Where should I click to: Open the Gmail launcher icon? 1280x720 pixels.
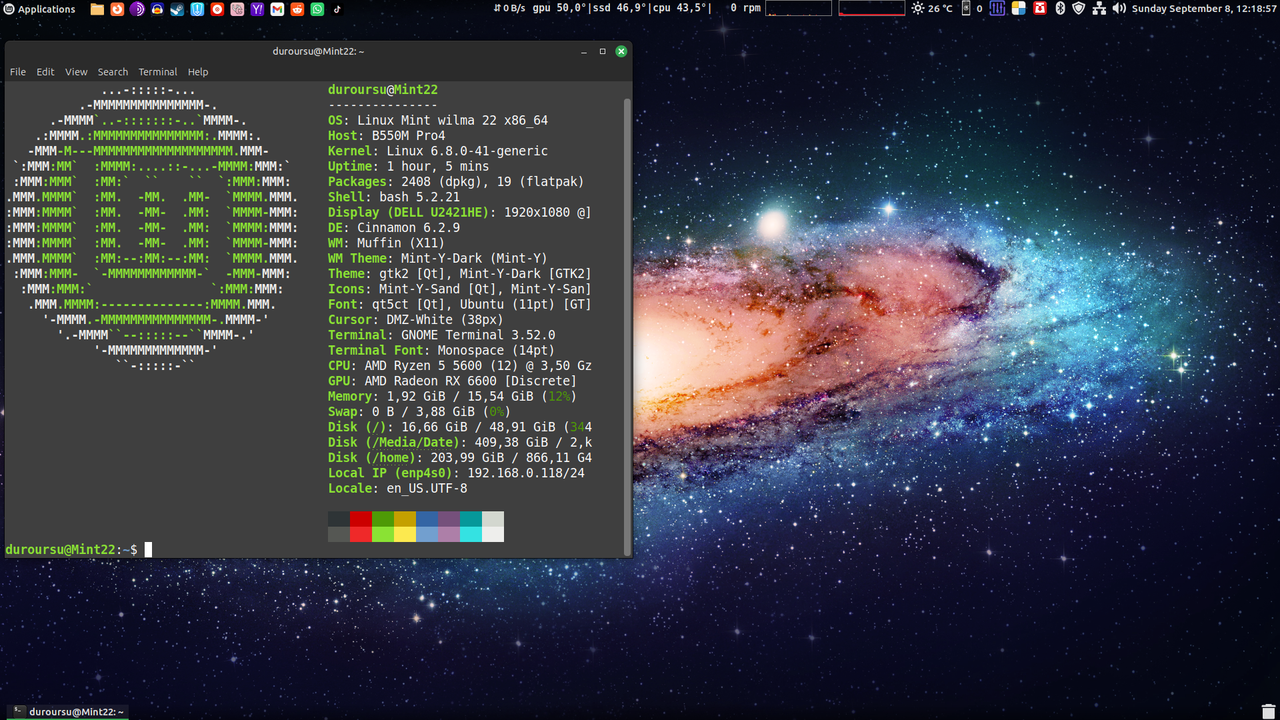click(277, 9)
